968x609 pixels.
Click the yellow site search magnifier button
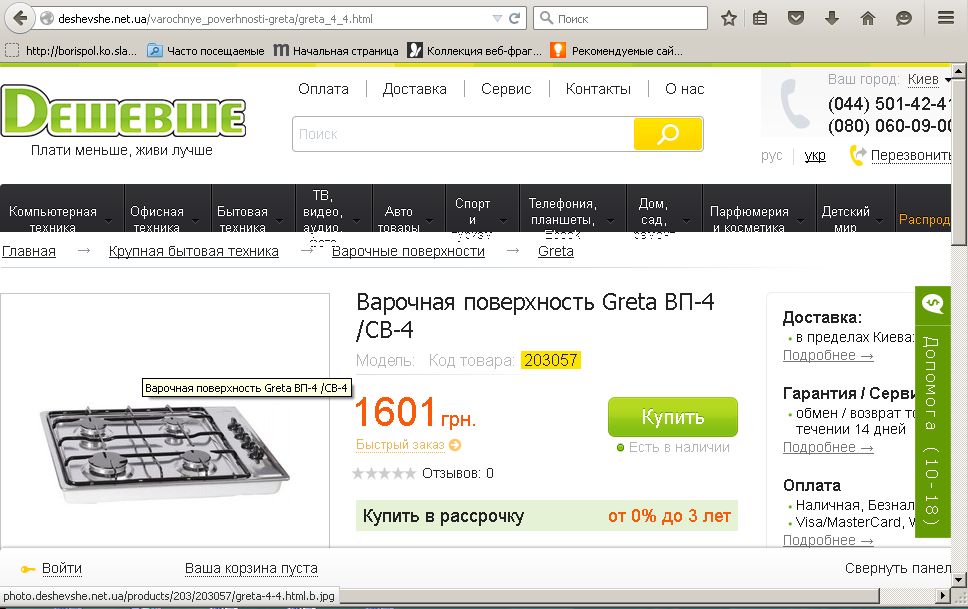(668, 134)
